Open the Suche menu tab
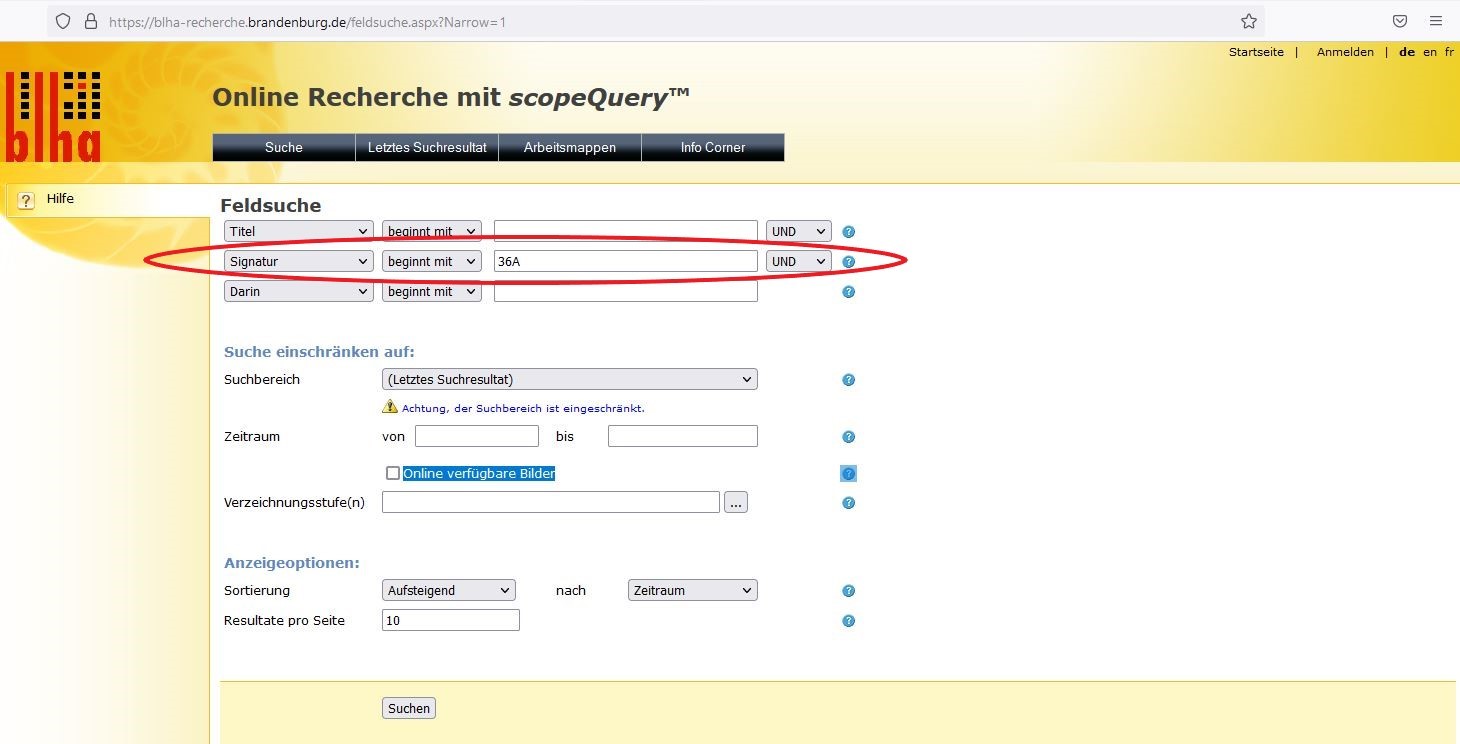This screenshot has height=744, width=1460. click(x=284, y=147)
